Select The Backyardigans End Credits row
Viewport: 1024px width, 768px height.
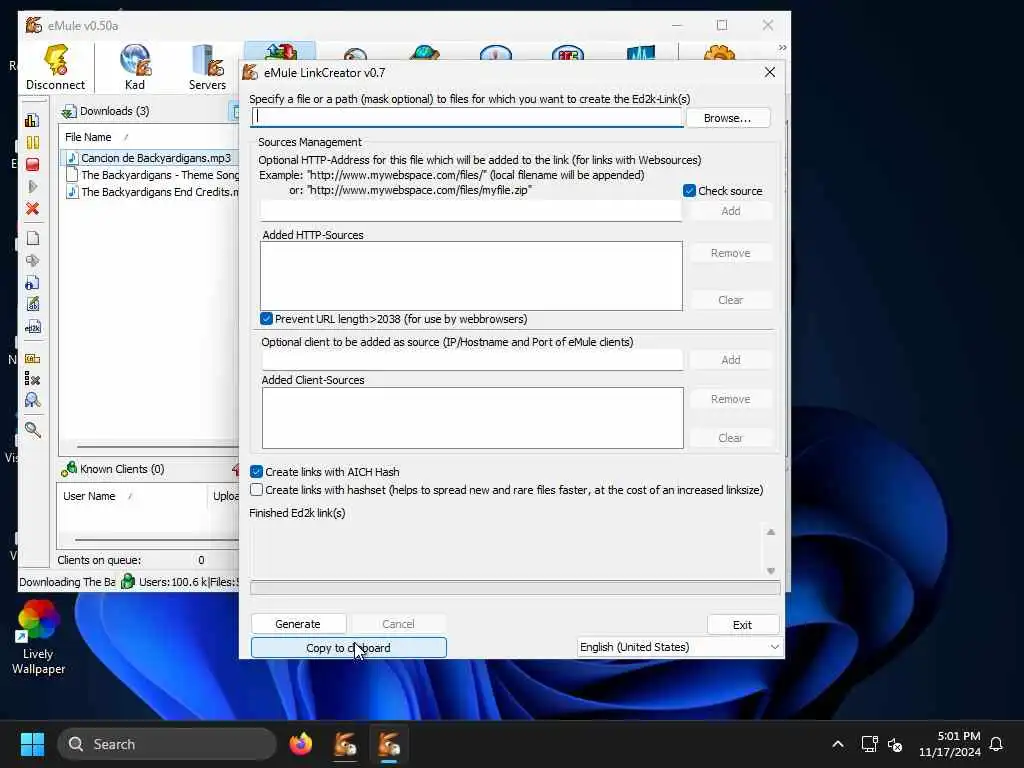(x=152, y=192)
